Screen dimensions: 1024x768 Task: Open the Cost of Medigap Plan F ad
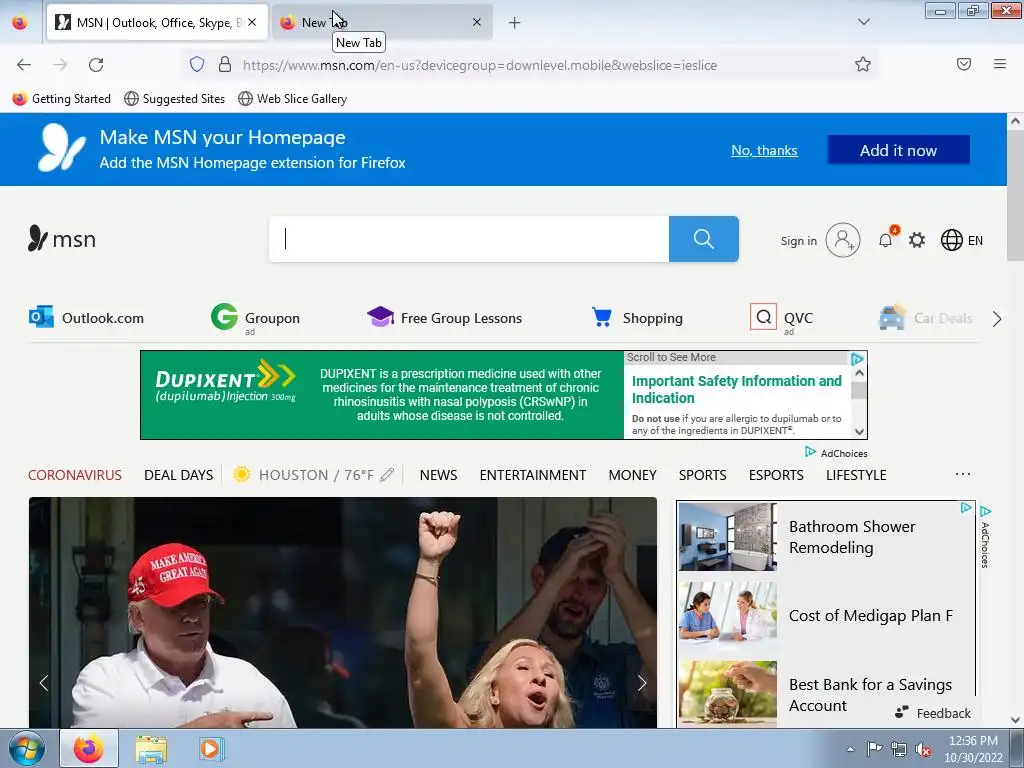coord(825,616)
